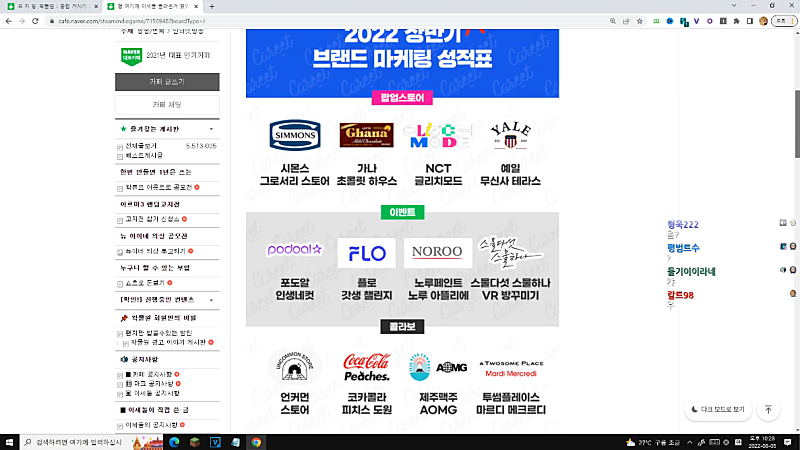Screen dimensions: 800x450
Task: Open Chrome from the taskbar
Action: 256,442
